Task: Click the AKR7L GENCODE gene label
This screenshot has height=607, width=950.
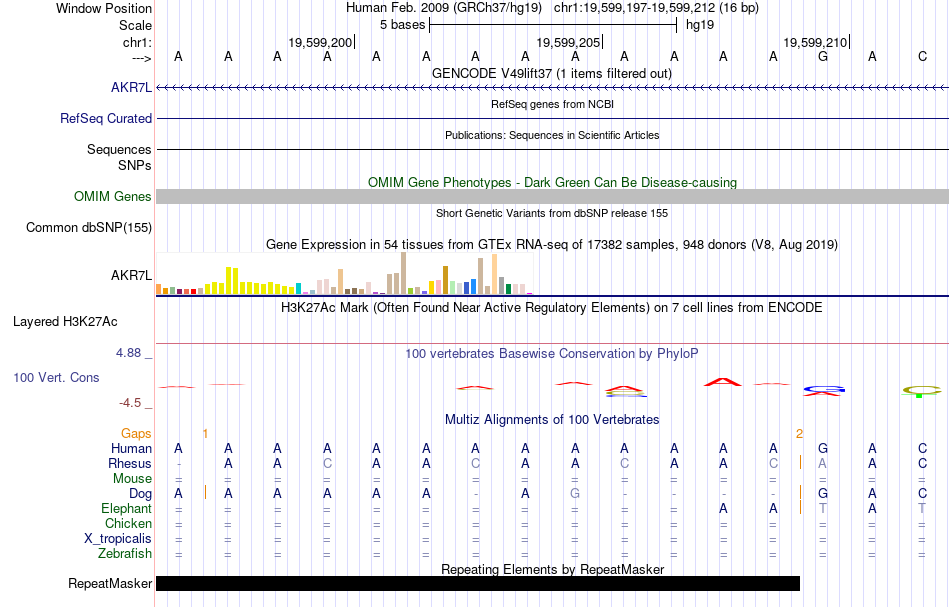Action: coord(131,87)
